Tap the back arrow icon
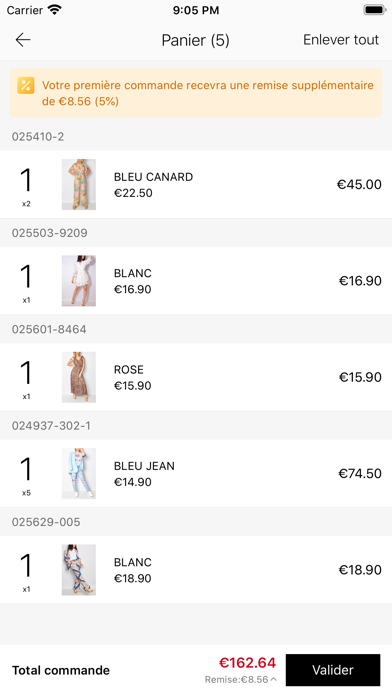This screenshot has width=392, height=696. click(x=23, y=40)
